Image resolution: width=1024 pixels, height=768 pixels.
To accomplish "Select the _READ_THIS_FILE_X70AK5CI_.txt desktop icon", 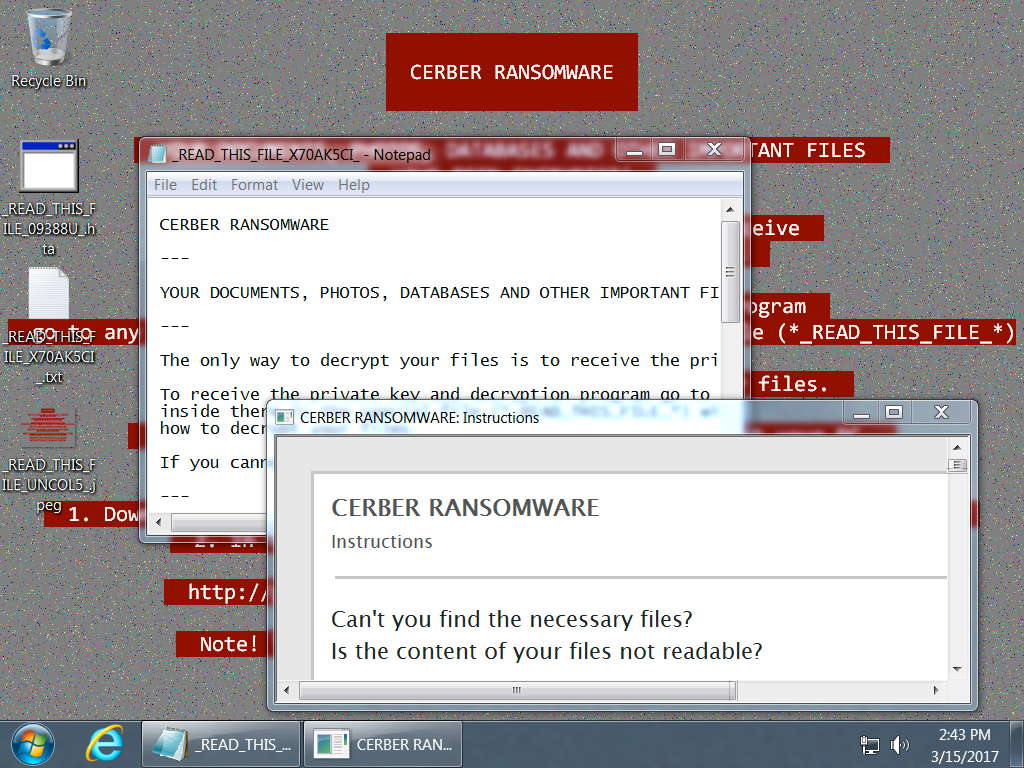I will pos(49,327).
